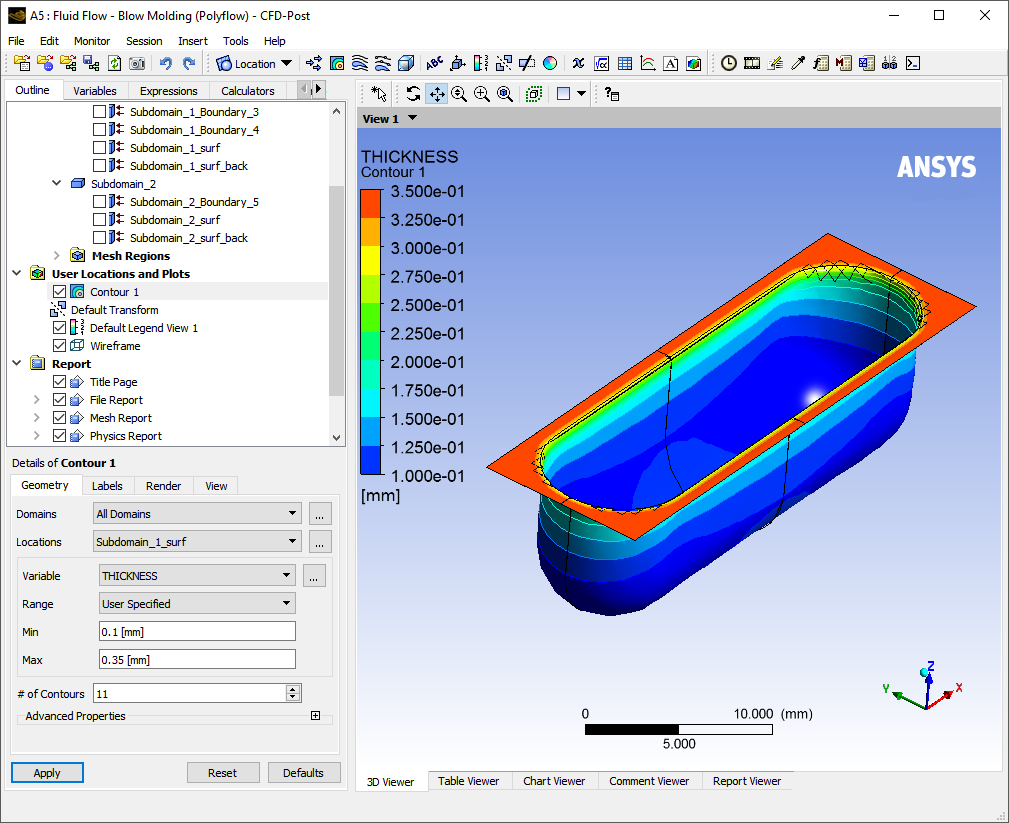The width and height of the screenshot is (1009, 823).
Task: Click the Fit View icon
Action: 505,94
